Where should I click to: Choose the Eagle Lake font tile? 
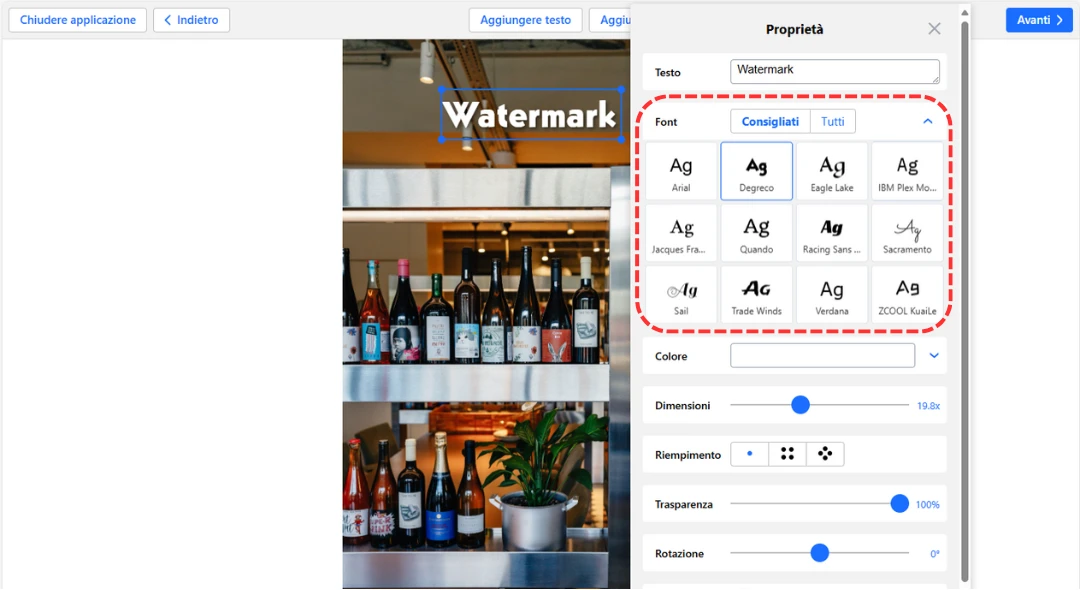pos(832,171)
